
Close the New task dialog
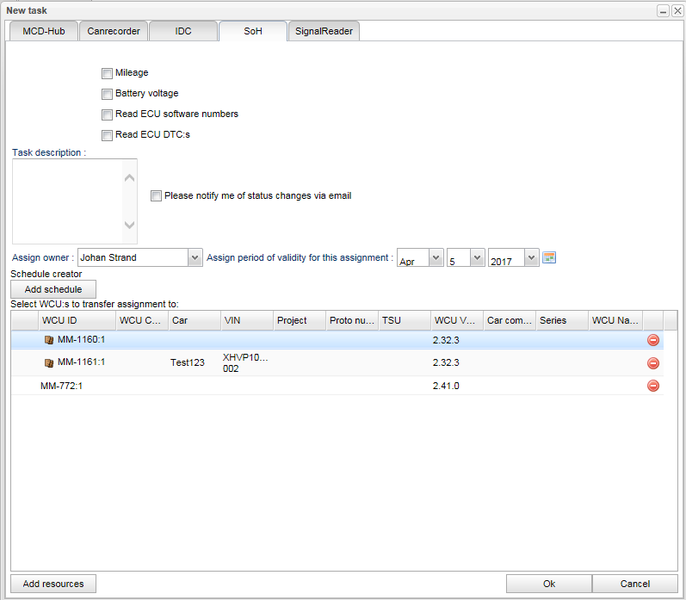pyautogui.click(x=676, y=9)
